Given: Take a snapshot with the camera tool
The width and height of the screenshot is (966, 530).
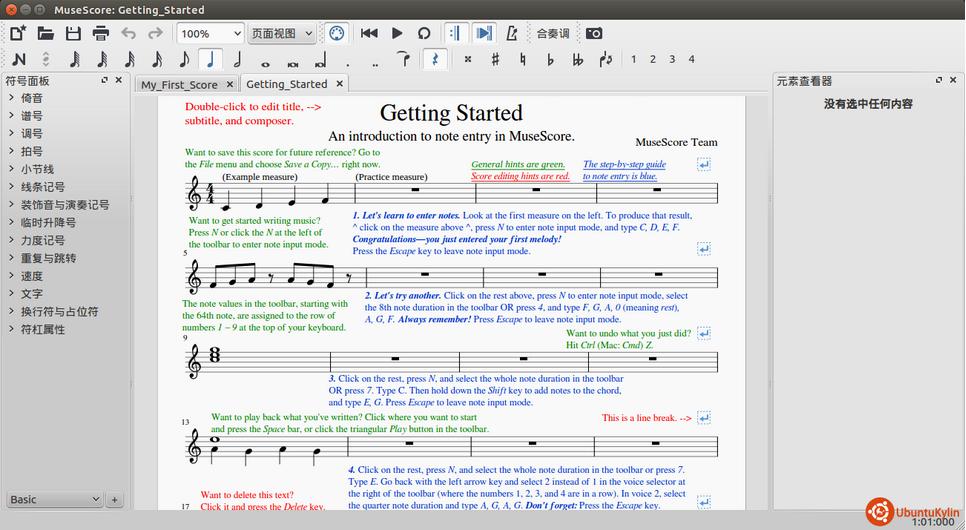Looking at the screenshot, I should (x=594, y=33).
